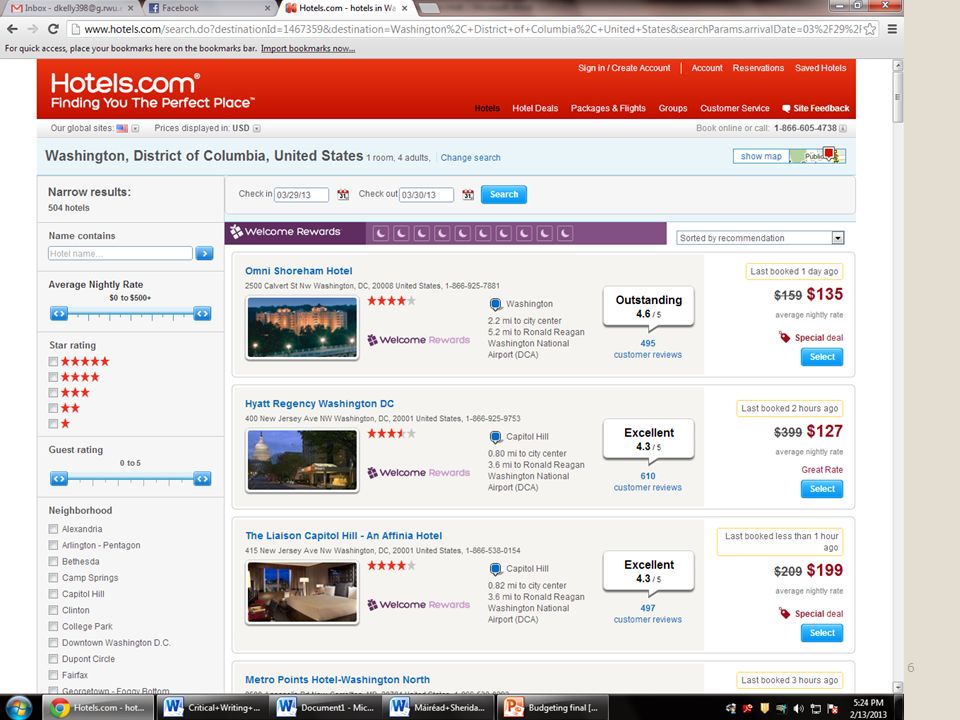
Task: Click the Omni Shoreham Washington map pin icon
Action: coord(495,304)
